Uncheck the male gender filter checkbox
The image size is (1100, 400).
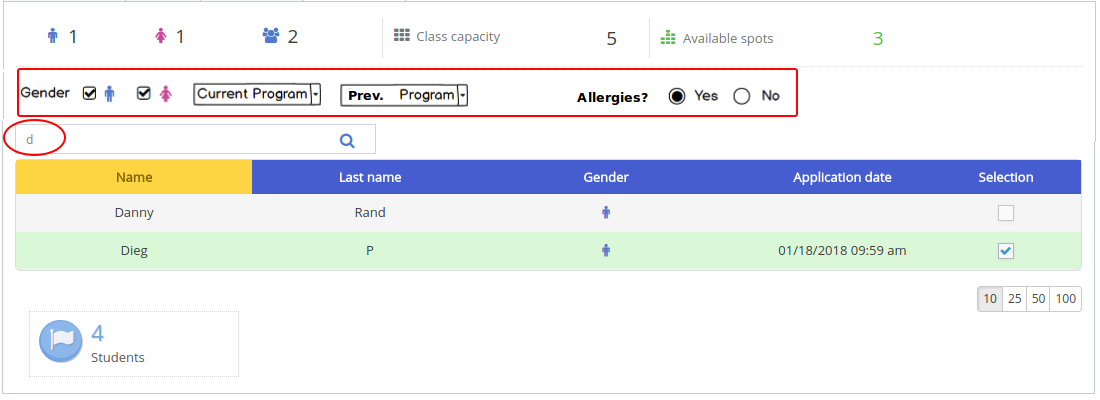(x=90, y=93)
